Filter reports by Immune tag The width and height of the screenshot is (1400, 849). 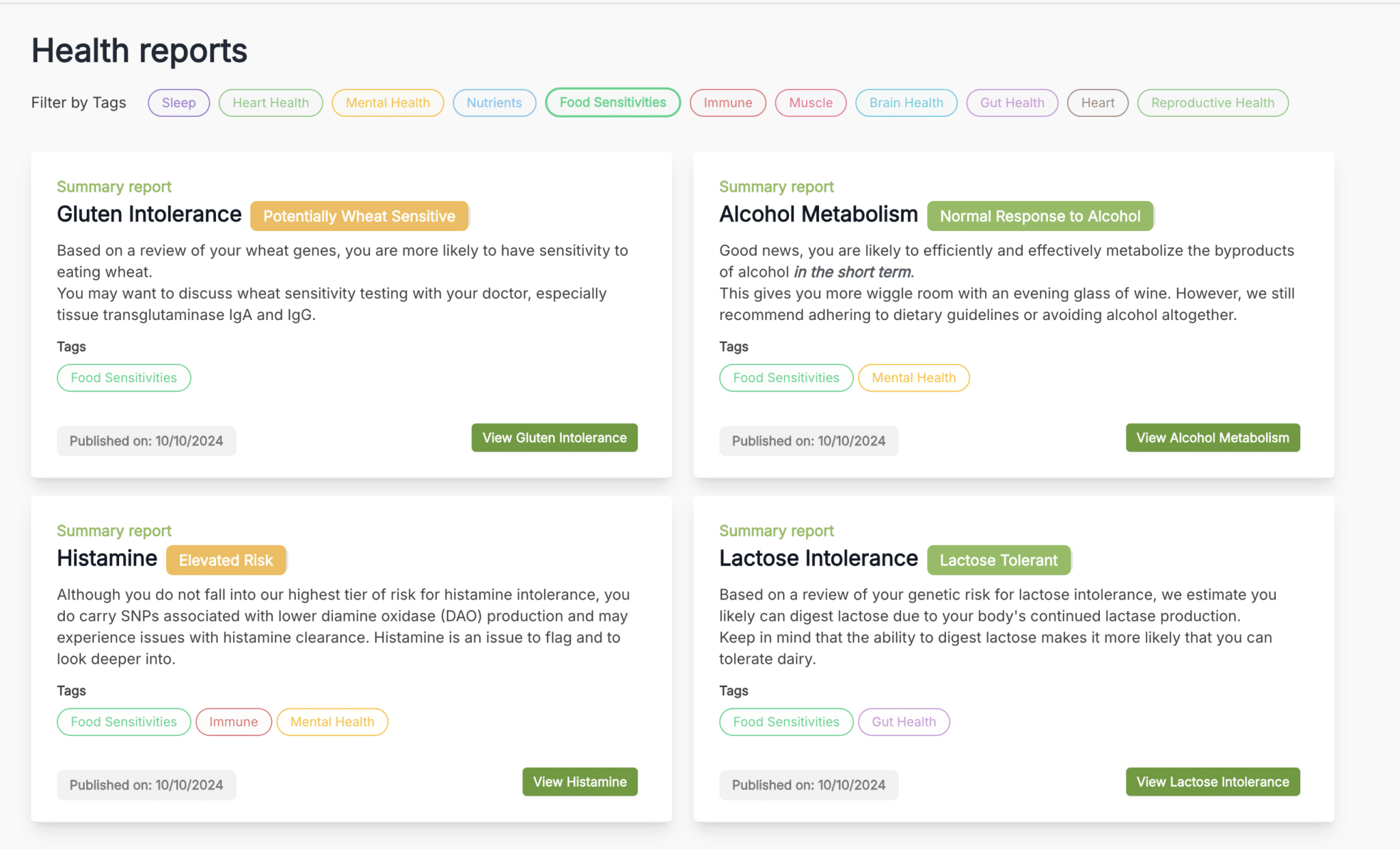(x=727, y=103)
